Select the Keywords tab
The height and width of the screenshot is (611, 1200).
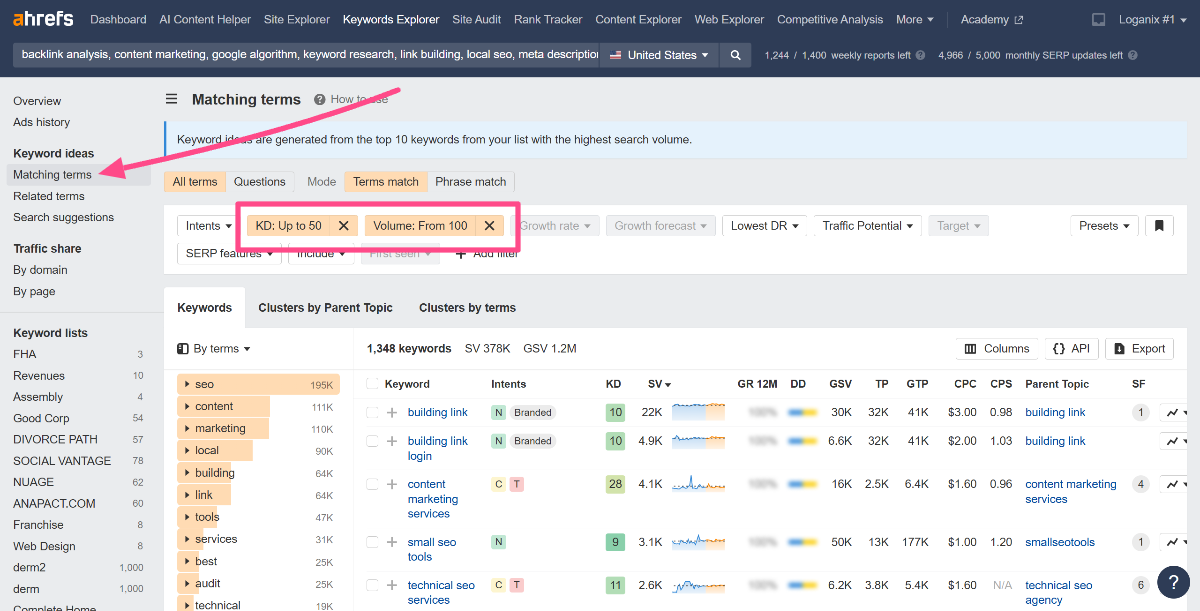(204, 308)
